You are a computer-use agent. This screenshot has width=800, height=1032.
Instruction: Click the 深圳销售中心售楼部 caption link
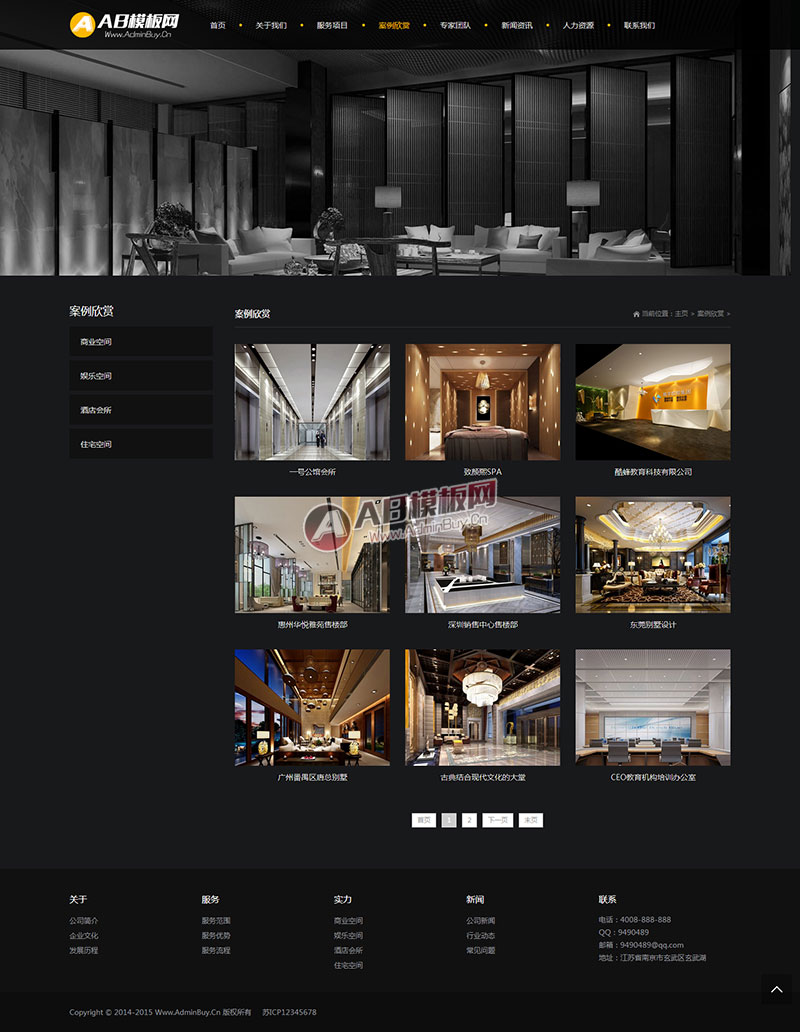483,625
